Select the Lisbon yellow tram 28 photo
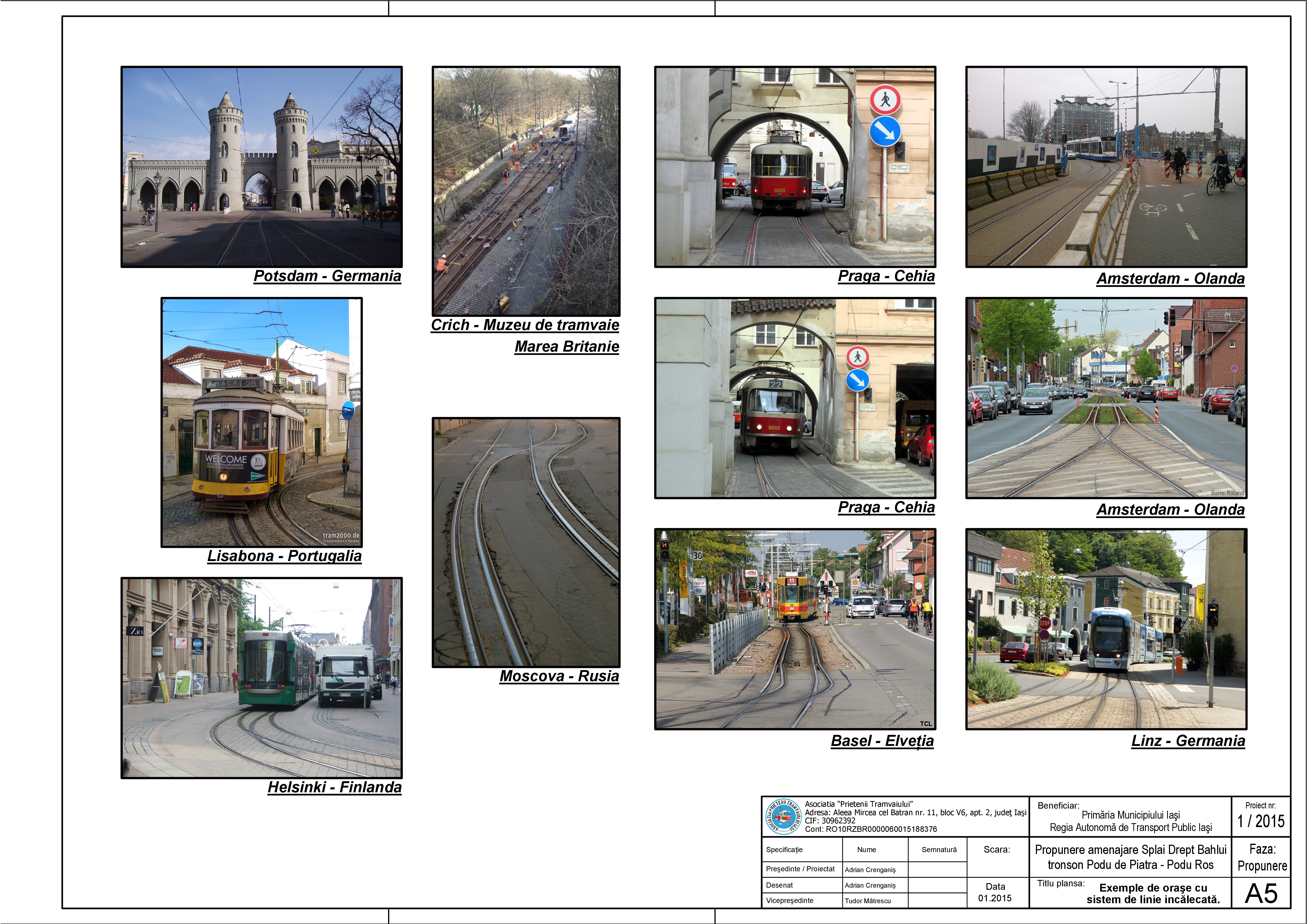Image resolution: width=1307 pixels, height=924 pixels. pos(262,422)
